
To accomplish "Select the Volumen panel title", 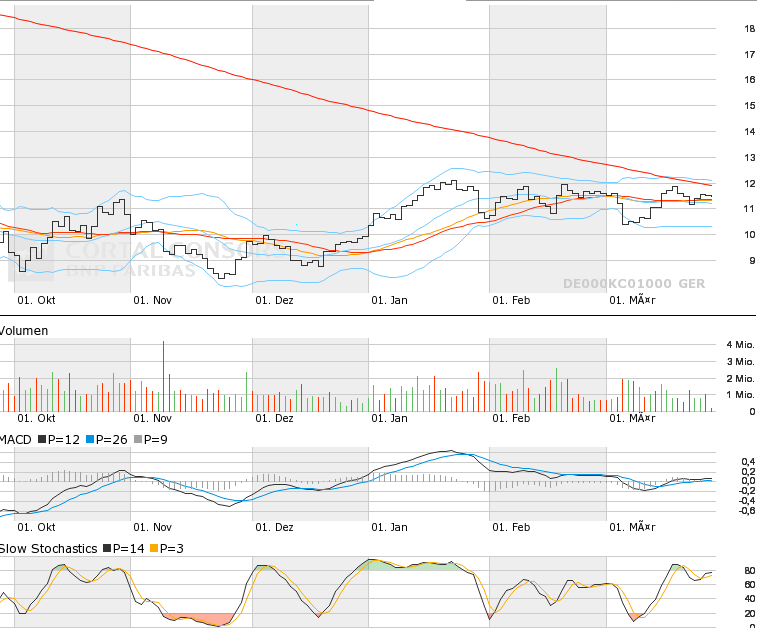I will (x=24, y=330).
